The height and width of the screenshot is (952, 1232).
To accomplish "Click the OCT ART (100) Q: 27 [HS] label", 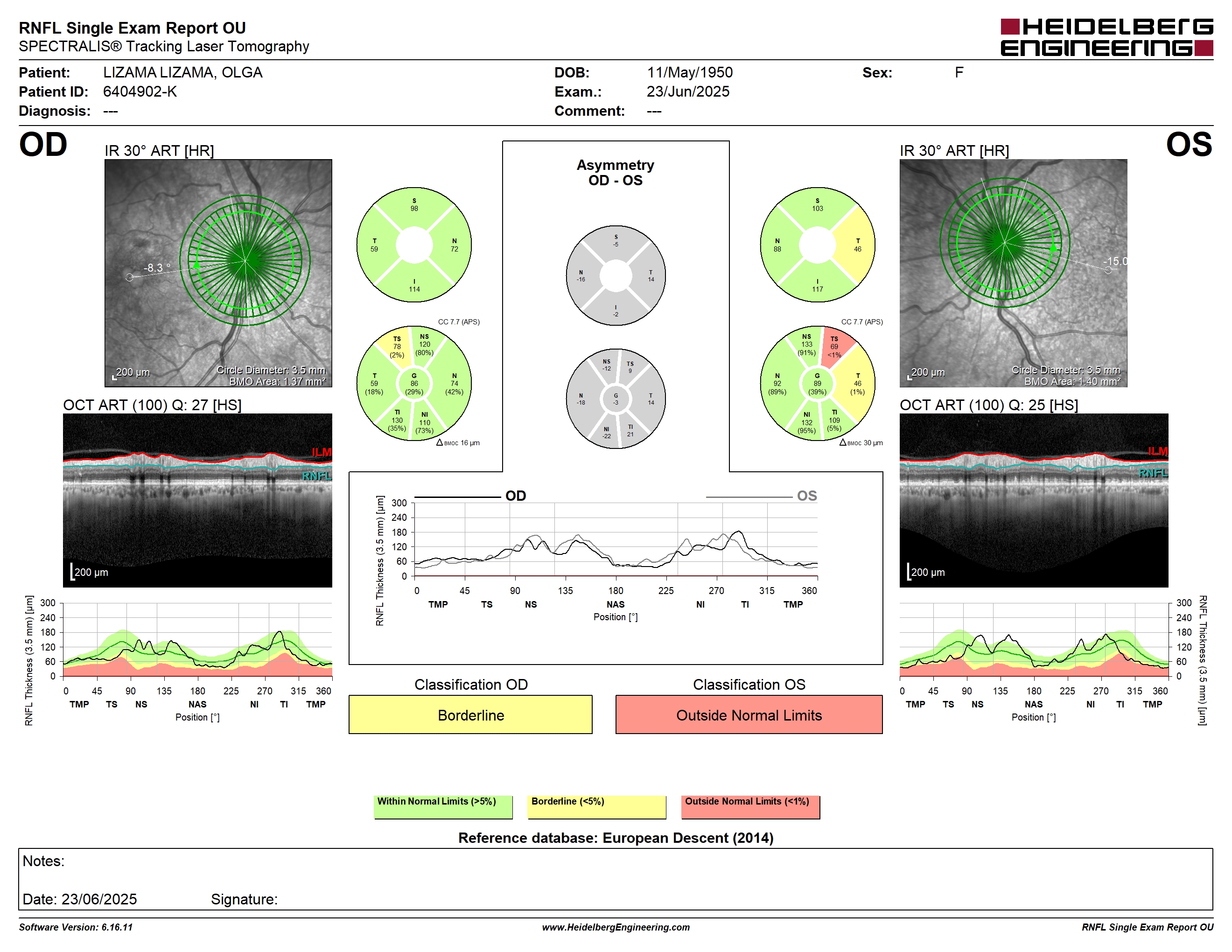I will 152,405.
